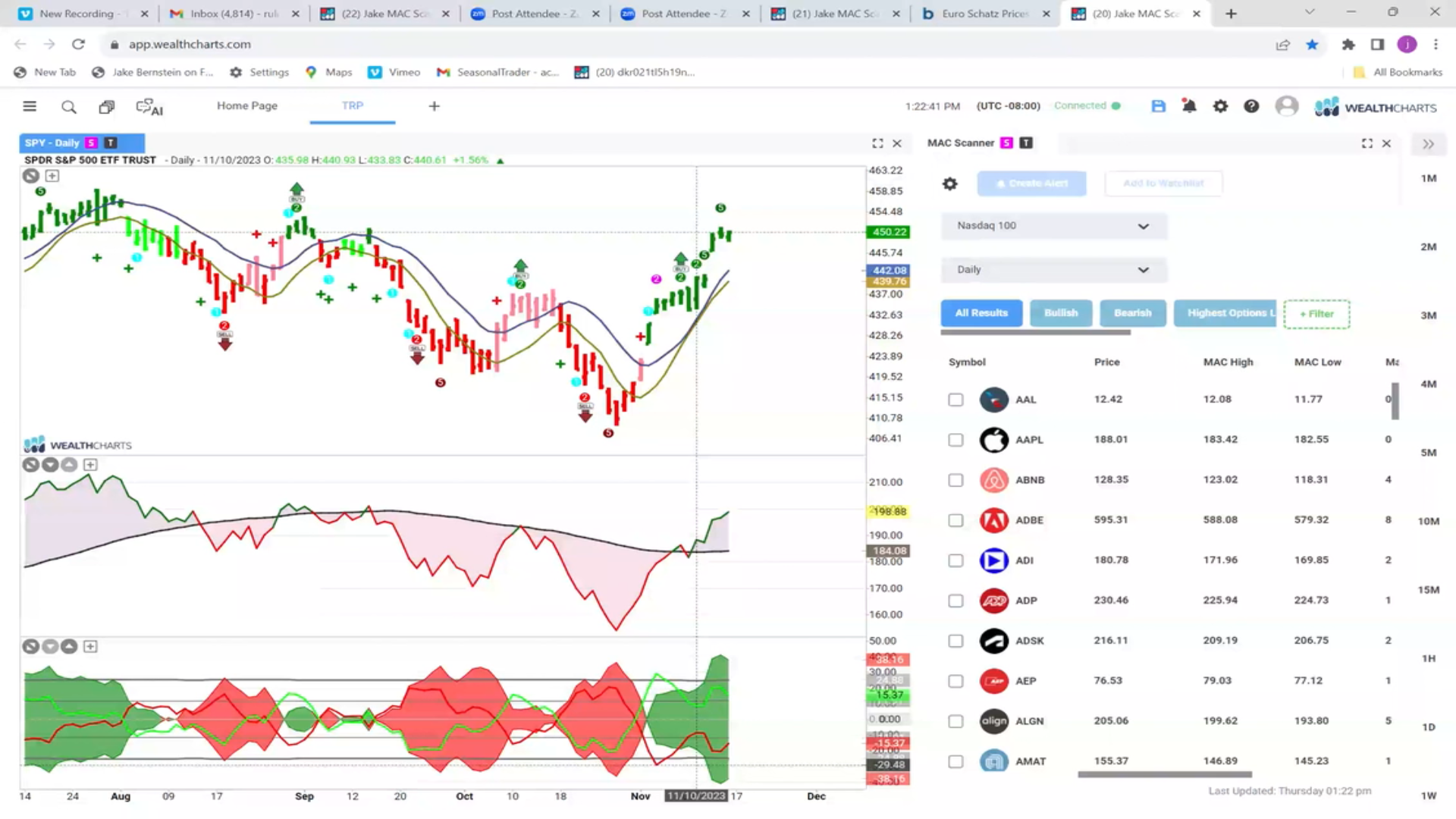
Task: Click the S badge beside MAC Scanner title
Action: tap(1006, 143)
